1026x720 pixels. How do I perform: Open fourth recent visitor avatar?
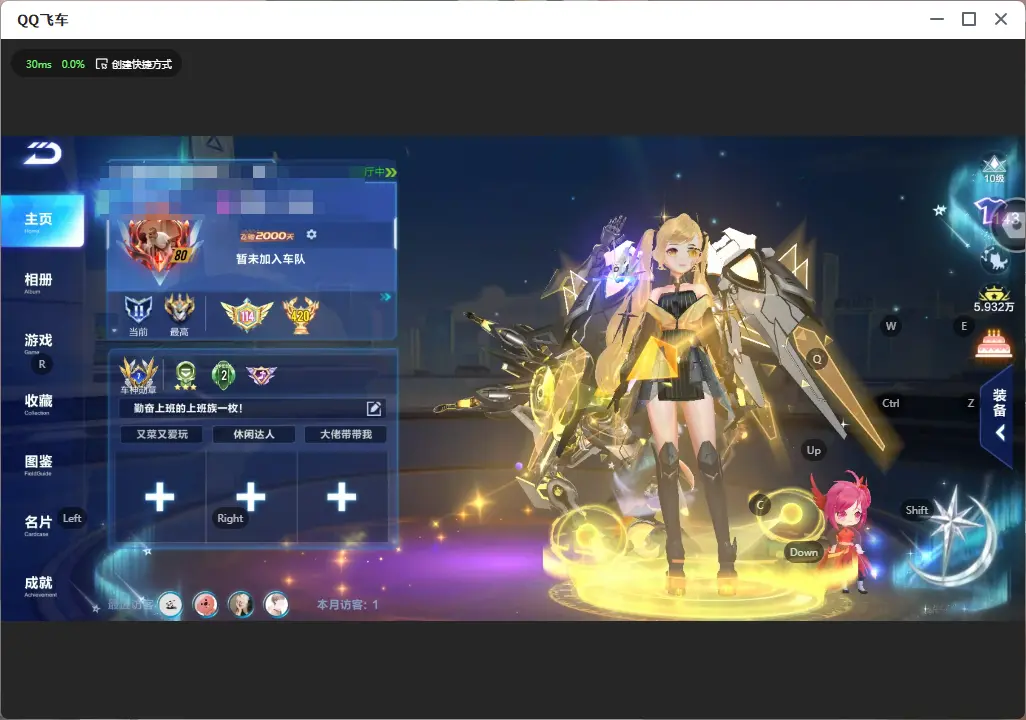pos(276,604)
